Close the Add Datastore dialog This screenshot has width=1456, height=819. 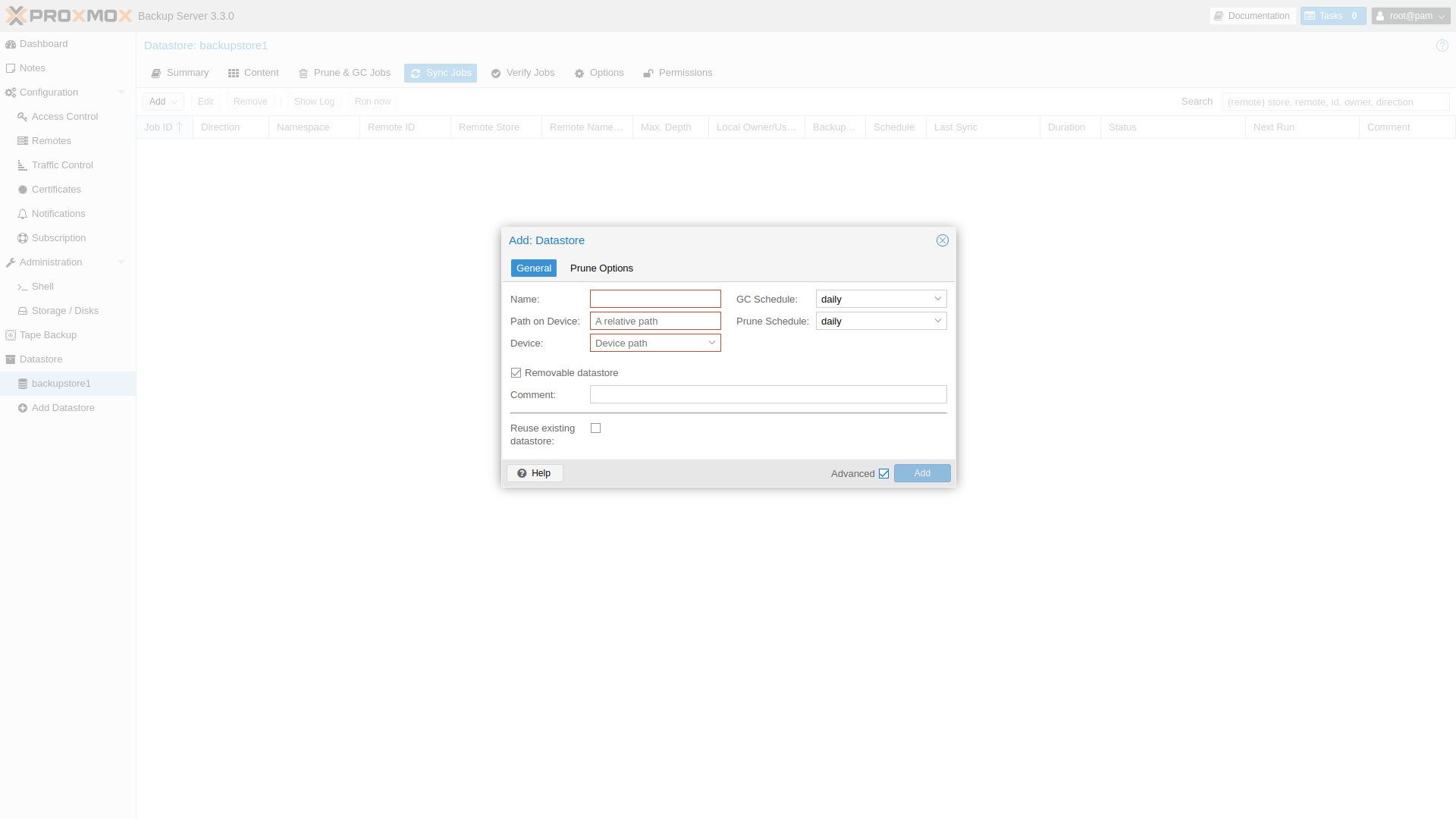pyautogui.click(x=943, y=240)
